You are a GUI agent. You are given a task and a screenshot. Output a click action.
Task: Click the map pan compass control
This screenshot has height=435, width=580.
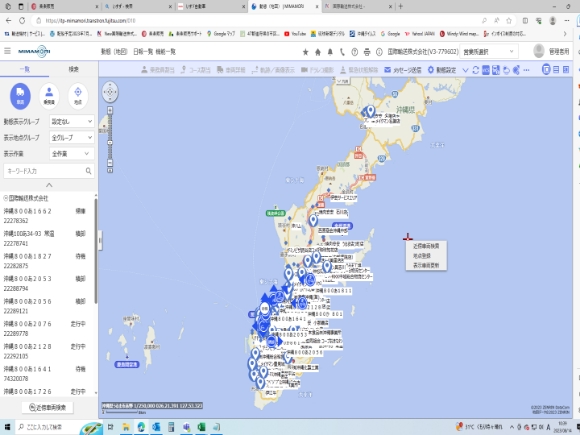coord(110,92)
